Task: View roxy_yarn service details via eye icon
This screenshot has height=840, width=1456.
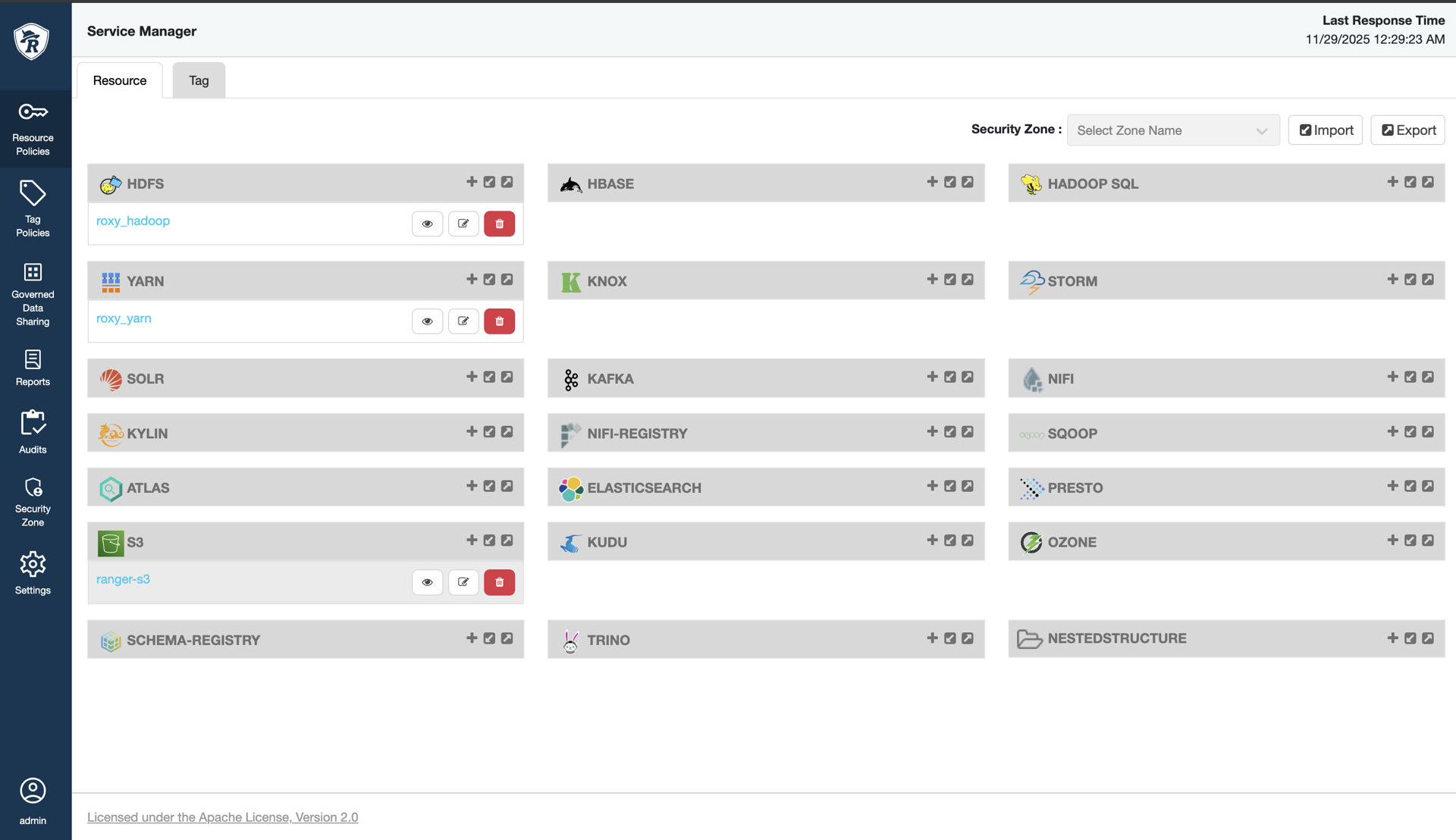Action: pyautogui.click(x=427, y=321)
